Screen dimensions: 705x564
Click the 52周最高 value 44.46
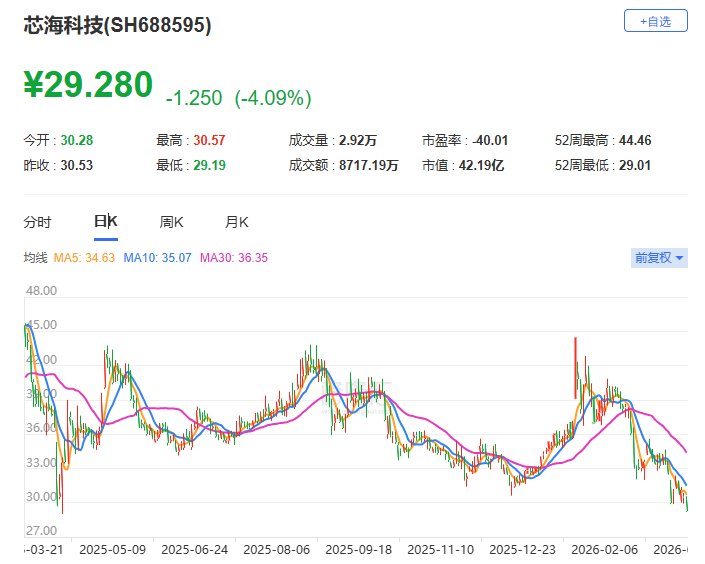[x=635, y=140]
